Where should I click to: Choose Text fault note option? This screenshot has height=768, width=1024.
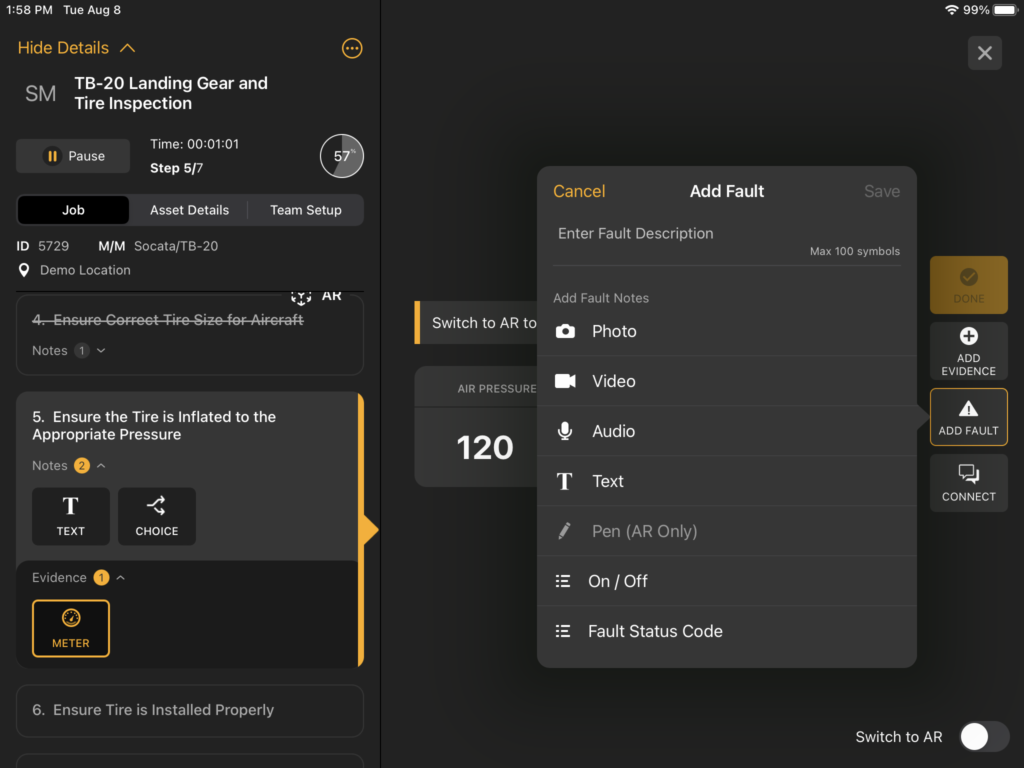pyautogui.click(x=727, y=481)
